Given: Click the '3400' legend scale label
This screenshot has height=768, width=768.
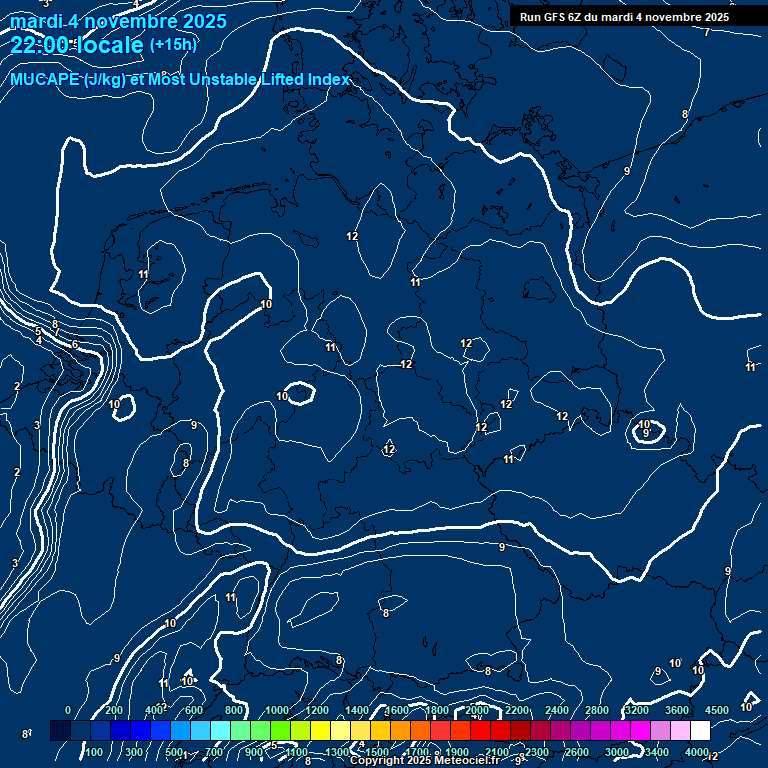Looking at the screenshot, I should [x=657, y=752].
